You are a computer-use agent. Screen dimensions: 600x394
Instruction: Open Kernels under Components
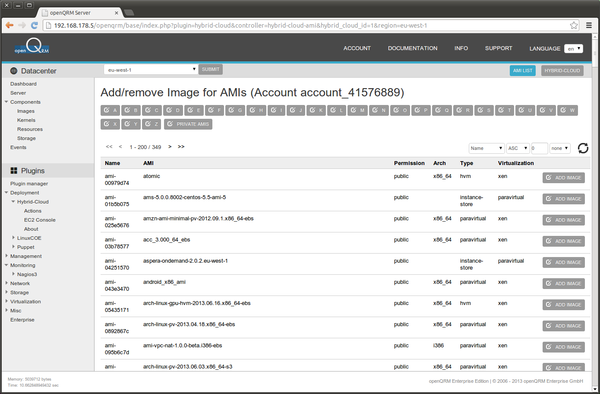(x=26, y=120)
